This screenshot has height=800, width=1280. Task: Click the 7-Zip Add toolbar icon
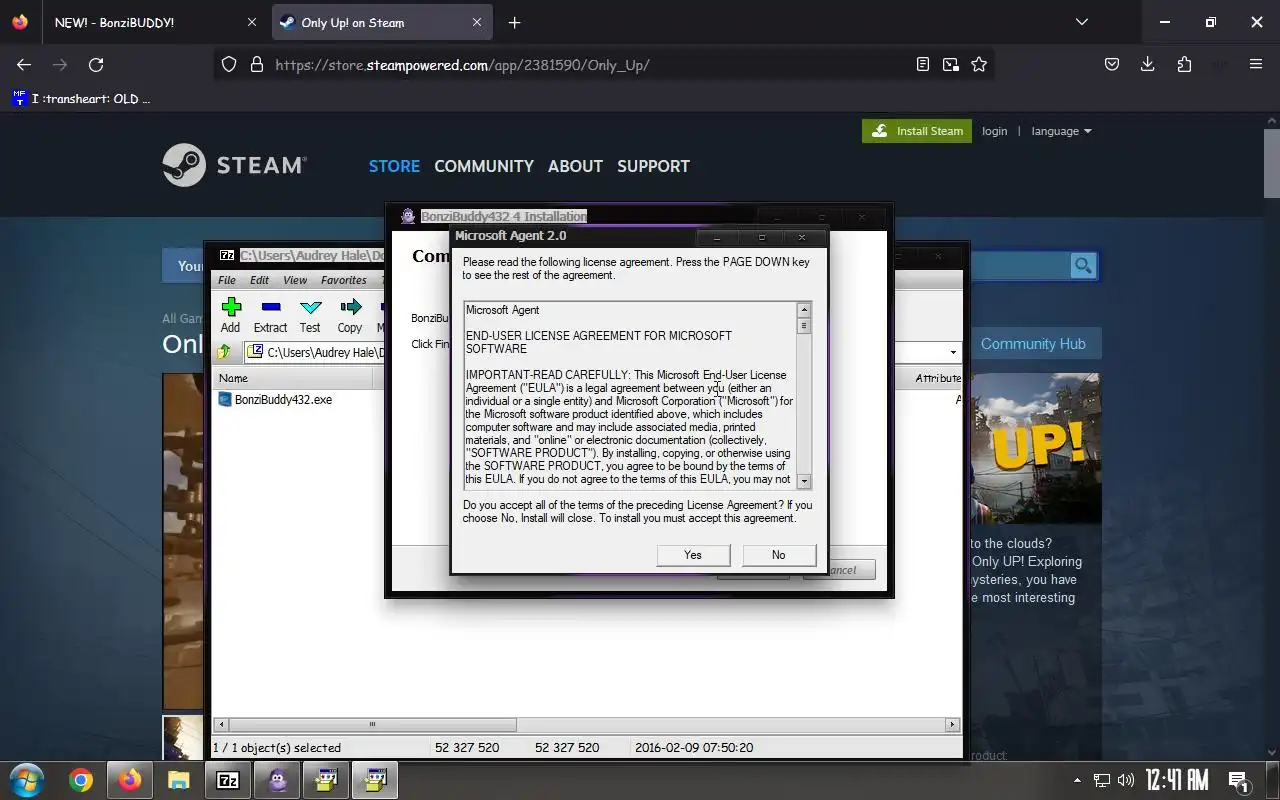pyautogui.click(x=231, y=314)
